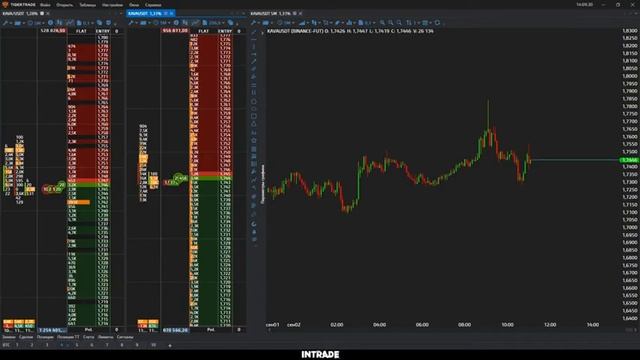Open the Справка menu

153,5
